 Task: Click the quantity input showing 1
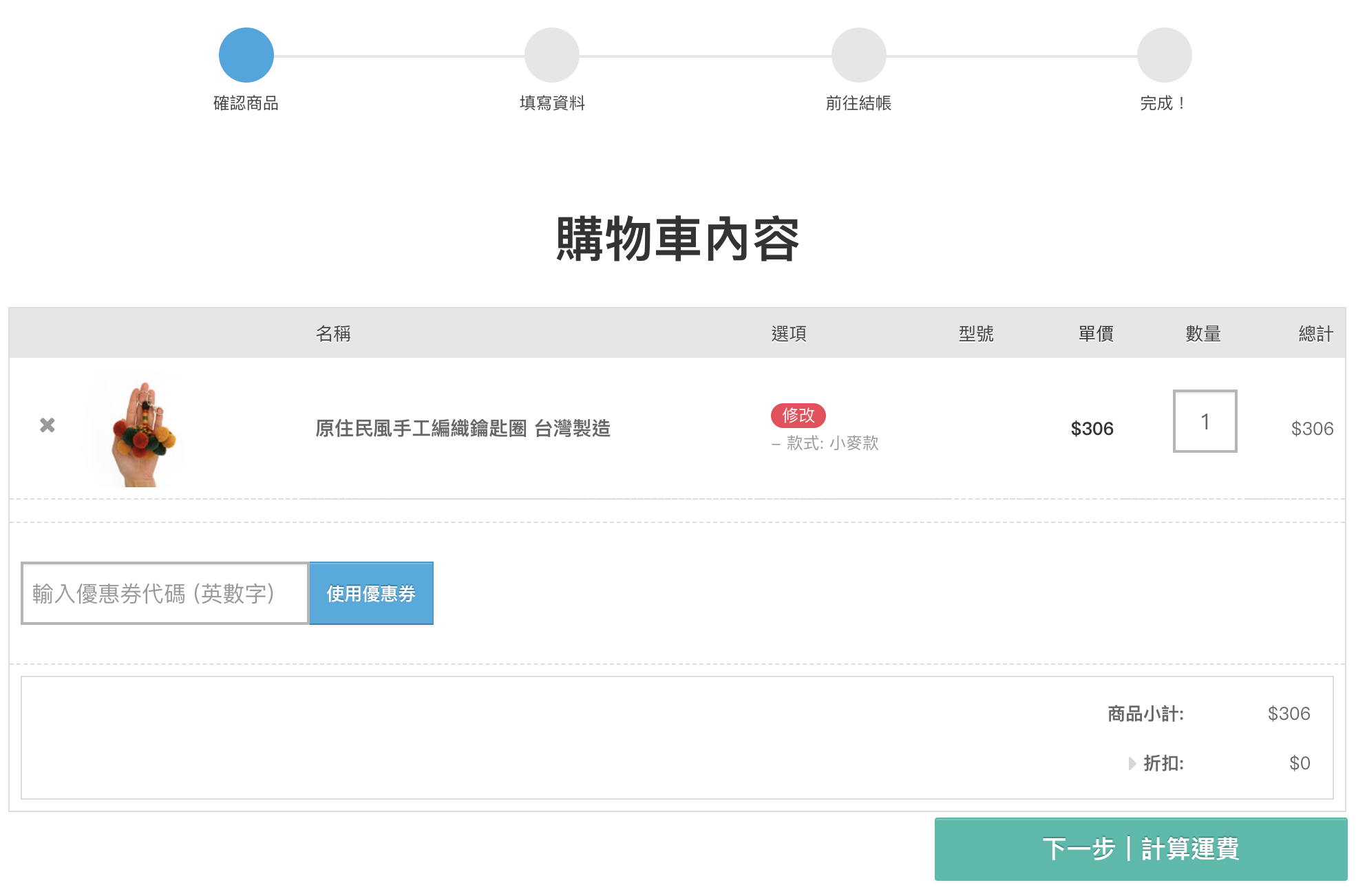point(1205,421)
